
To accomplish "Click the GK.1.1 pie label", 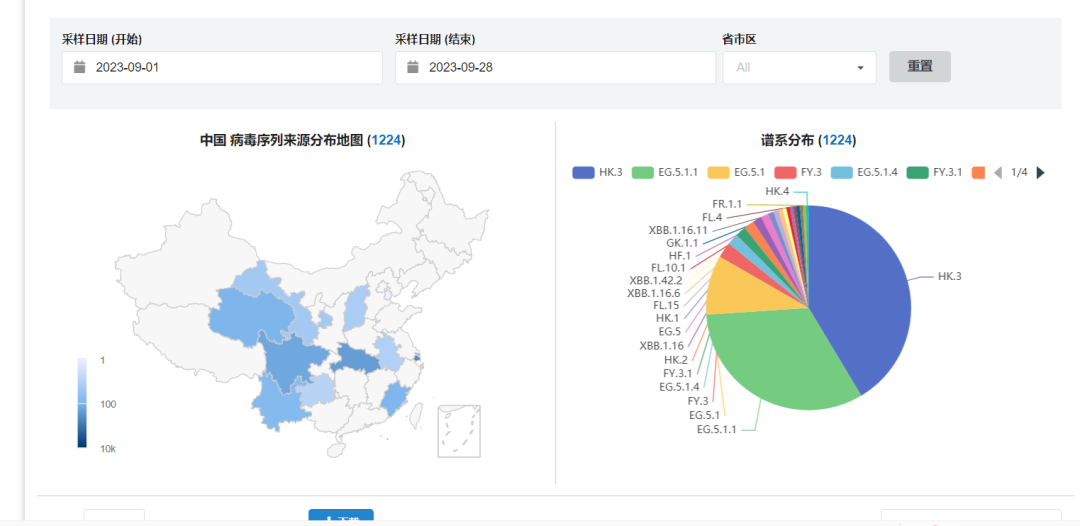I will pos(682,242).
